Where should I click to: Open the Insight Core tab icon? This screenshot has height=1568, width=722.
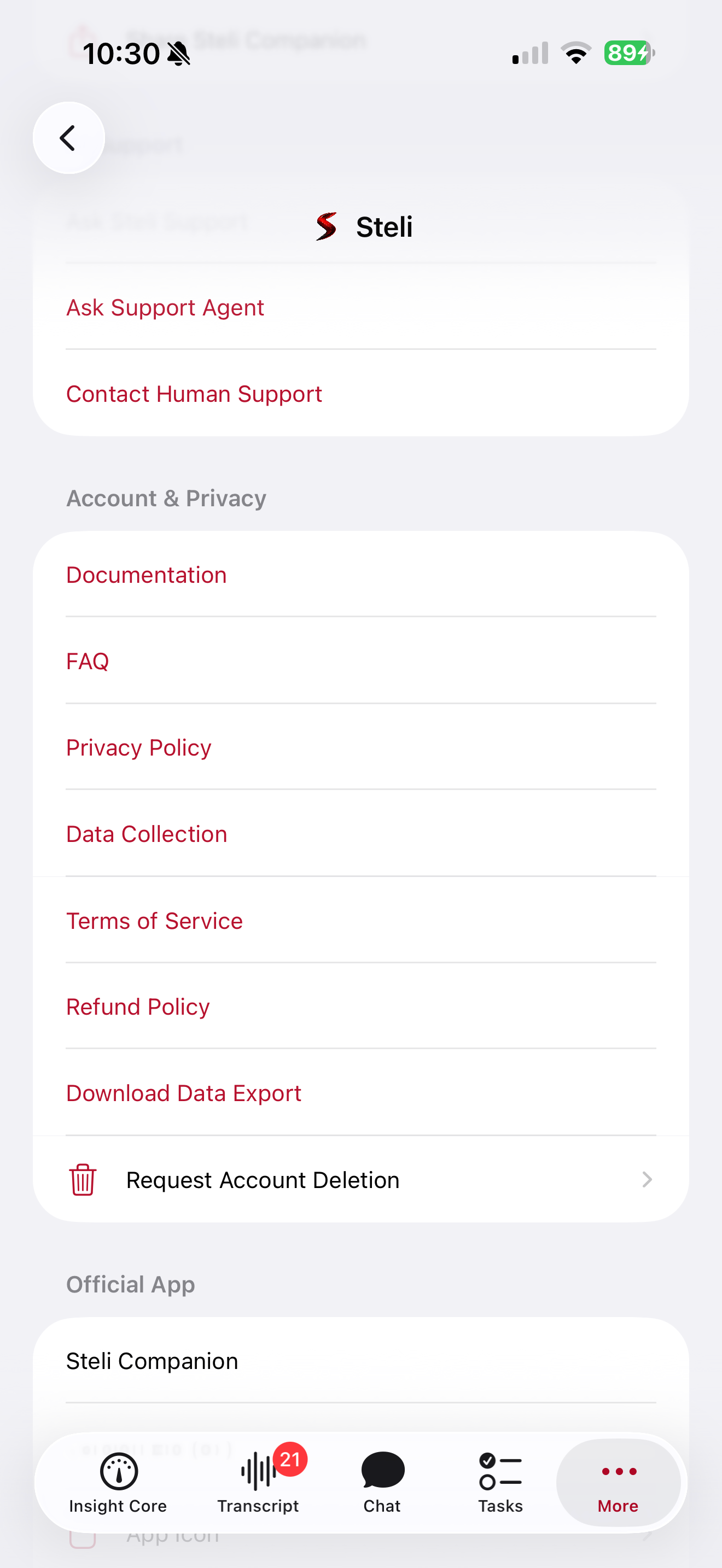[x=118, y=1472]
